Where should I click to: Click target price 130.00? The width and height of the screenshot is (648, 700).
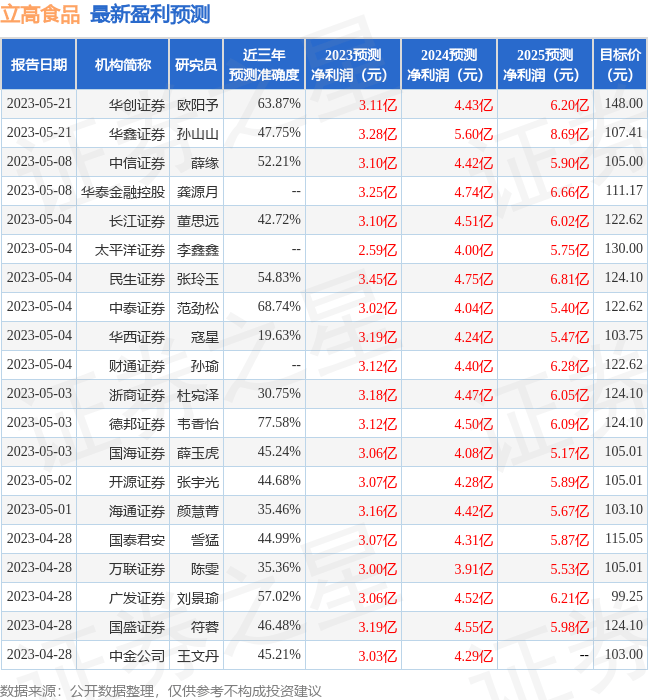(x=623, y=248)
